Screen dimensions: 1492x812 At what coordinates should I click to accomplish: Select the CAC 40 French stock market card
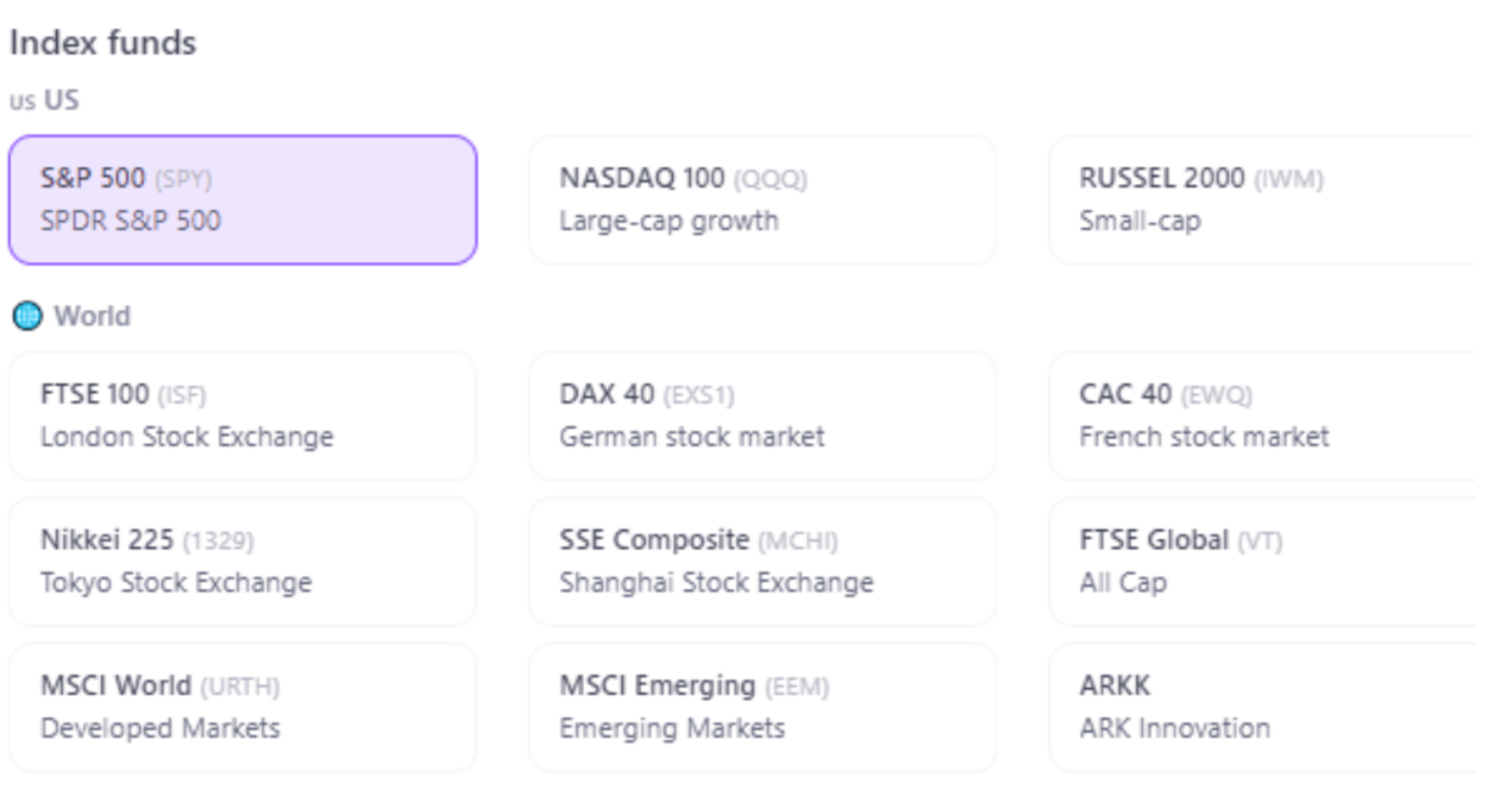coord(1270,416)
